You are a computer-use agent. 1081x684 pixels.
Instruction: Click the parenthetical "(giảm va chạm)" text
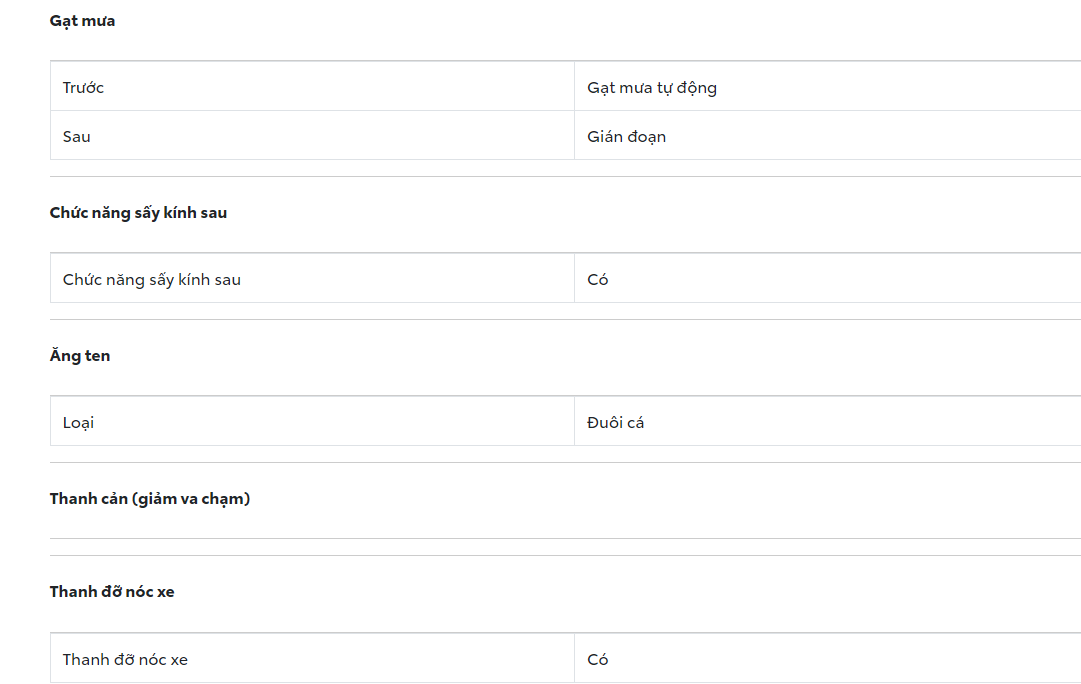click(191, 499)
